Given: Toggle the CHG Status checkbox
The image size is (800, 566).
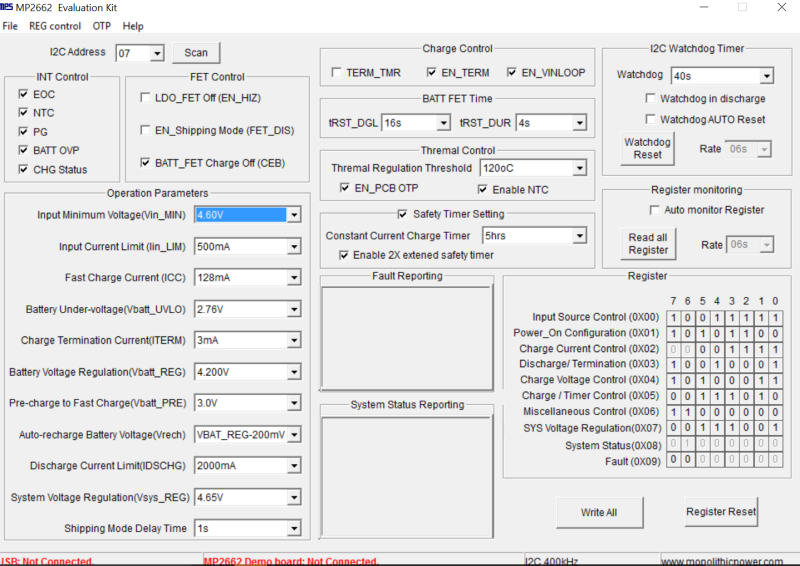Looking at the screenshot, I should pyautogui.click(x=23, y=169).
